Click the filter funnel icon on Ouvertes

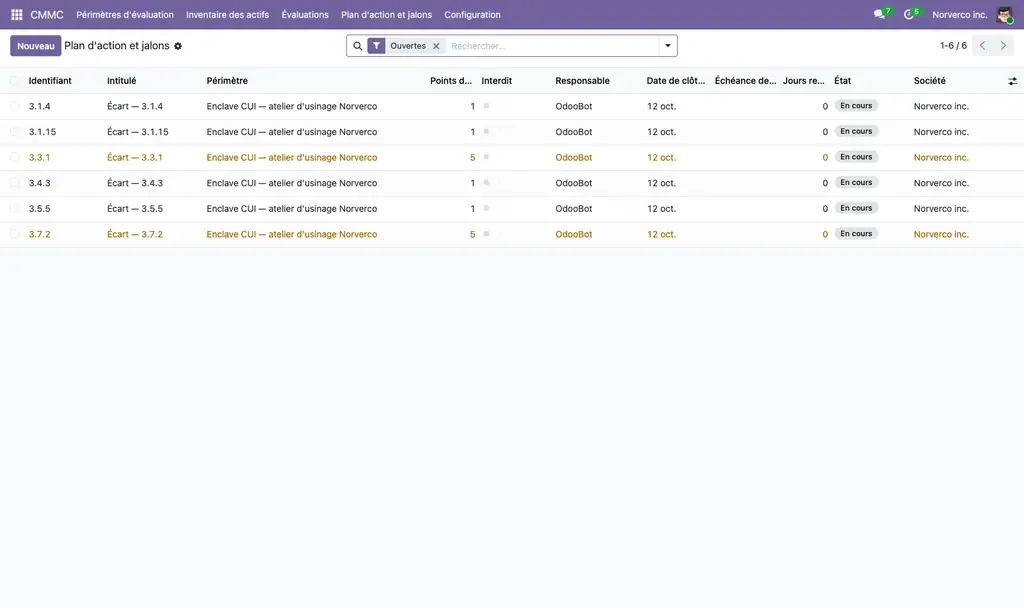tap(376, 46)
